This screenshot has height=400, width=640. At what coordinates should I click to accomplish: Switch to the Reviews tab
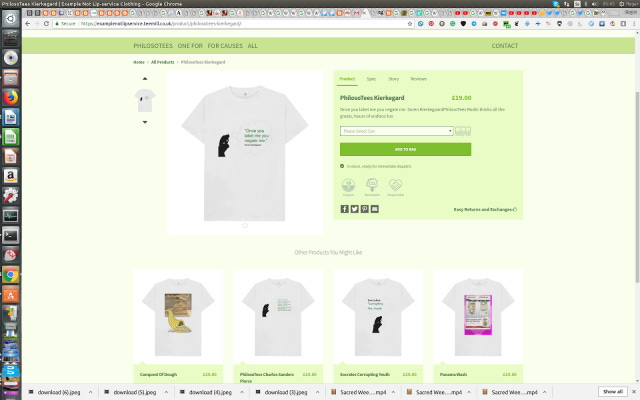[418, 79]
